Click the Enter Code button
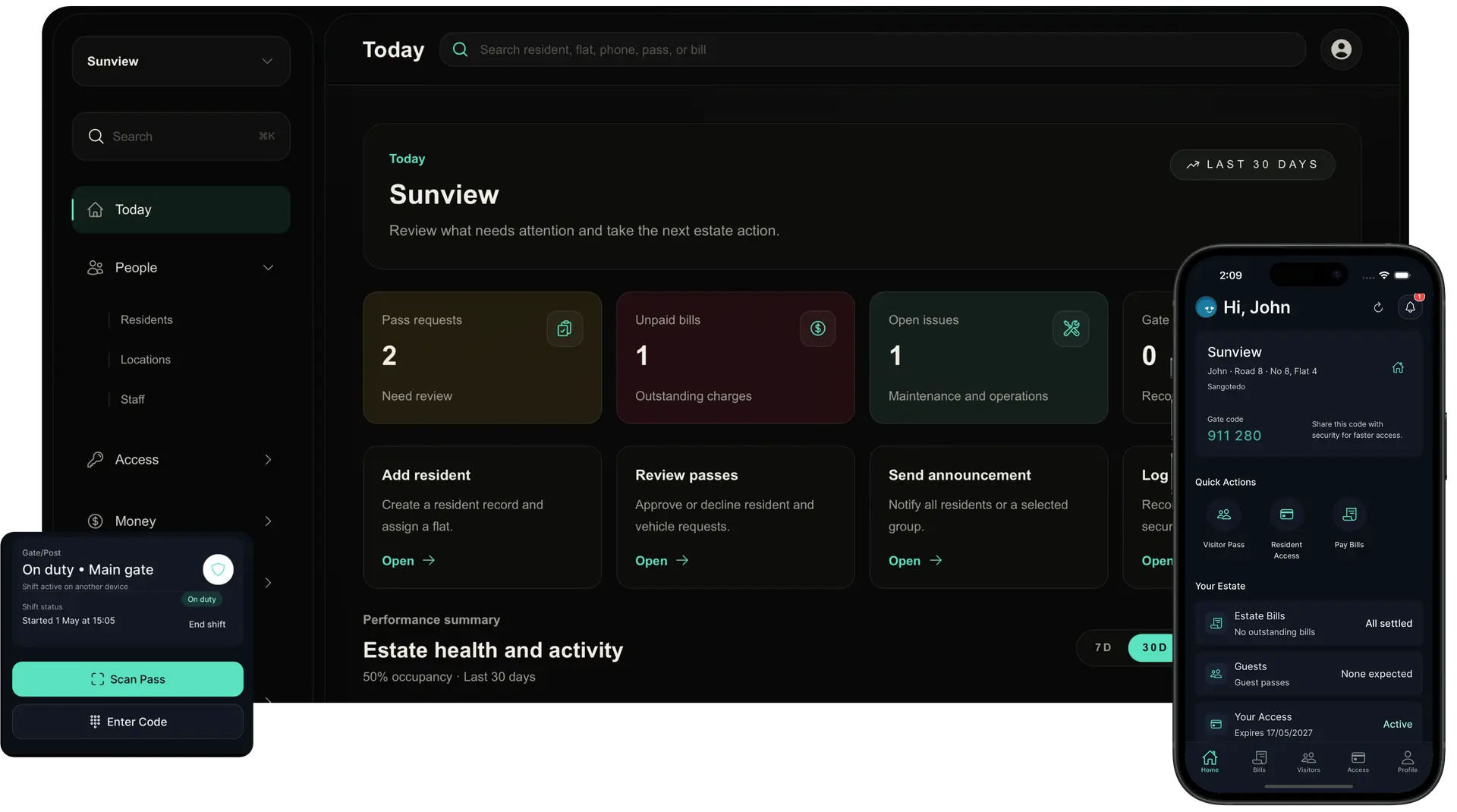 point(127,722)
